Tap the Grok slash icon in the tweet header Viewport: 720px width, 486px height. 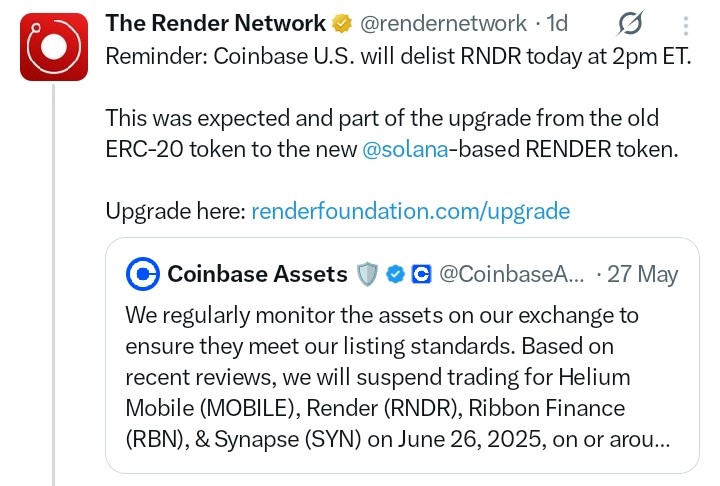click(x=630, y=23)
